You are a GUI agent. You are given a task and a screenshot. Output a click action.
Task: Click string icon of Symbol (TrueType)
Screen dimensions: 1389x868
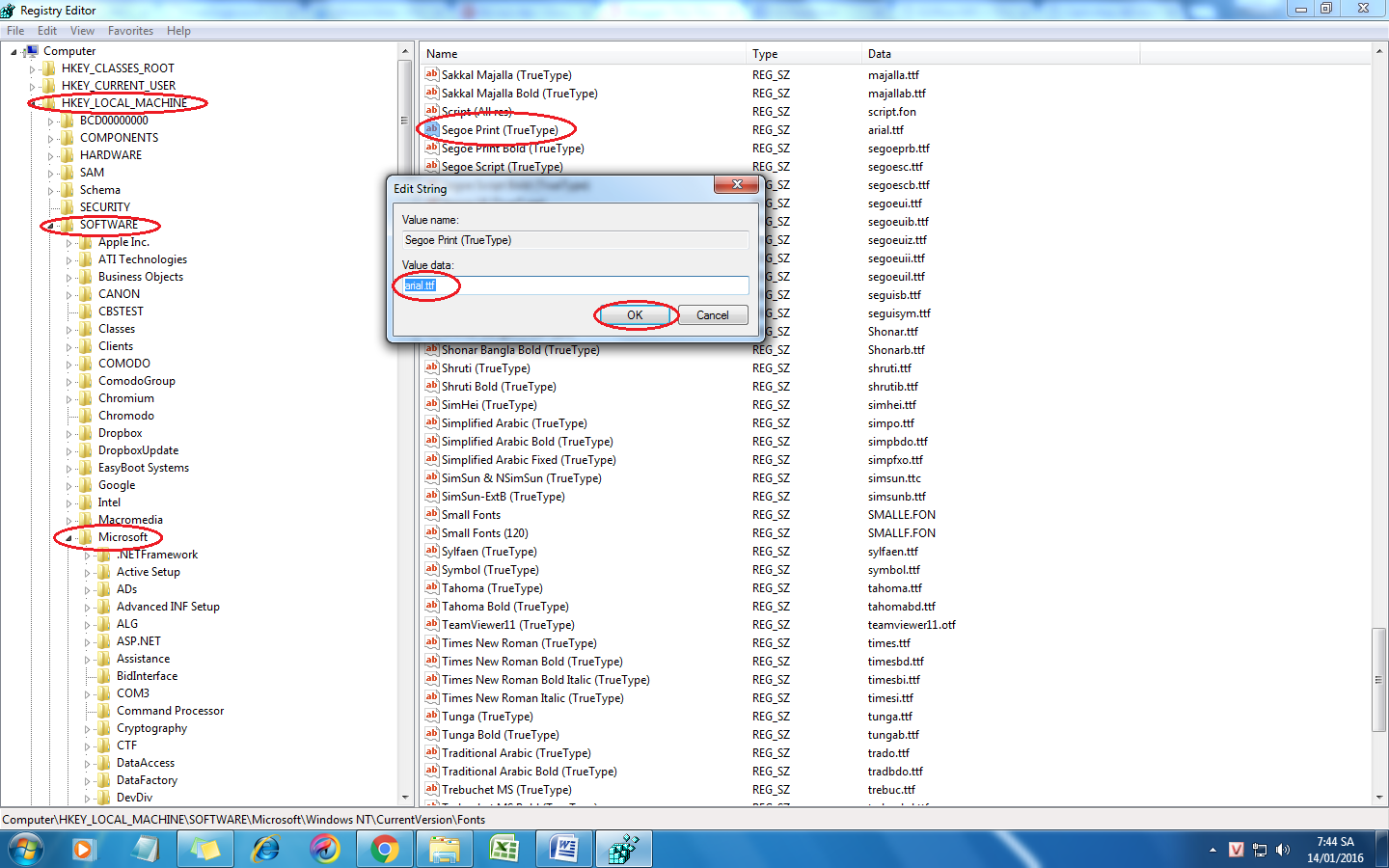[x=432, y=569]
